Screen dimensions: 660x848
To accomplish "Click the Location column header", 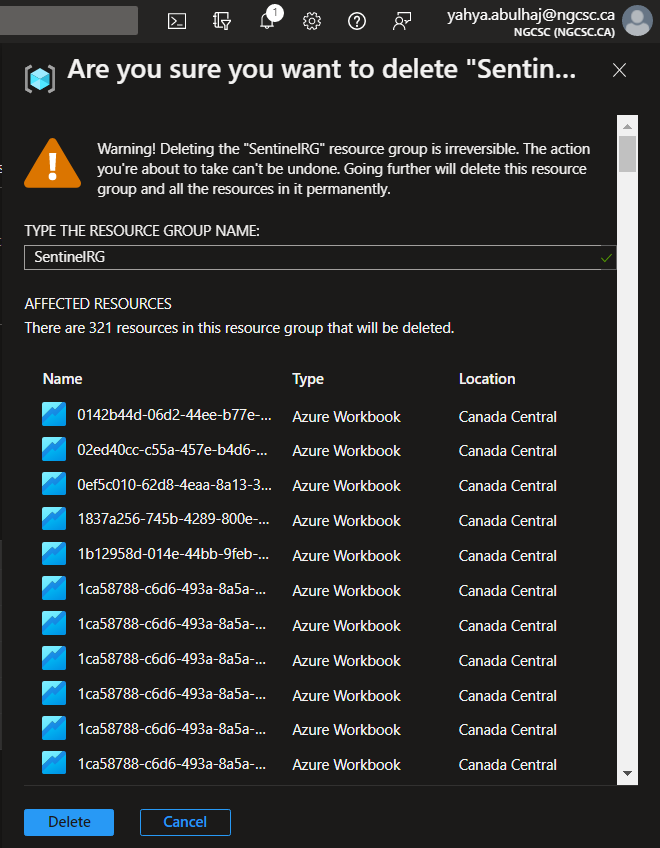I will click(x=487, y=379).
